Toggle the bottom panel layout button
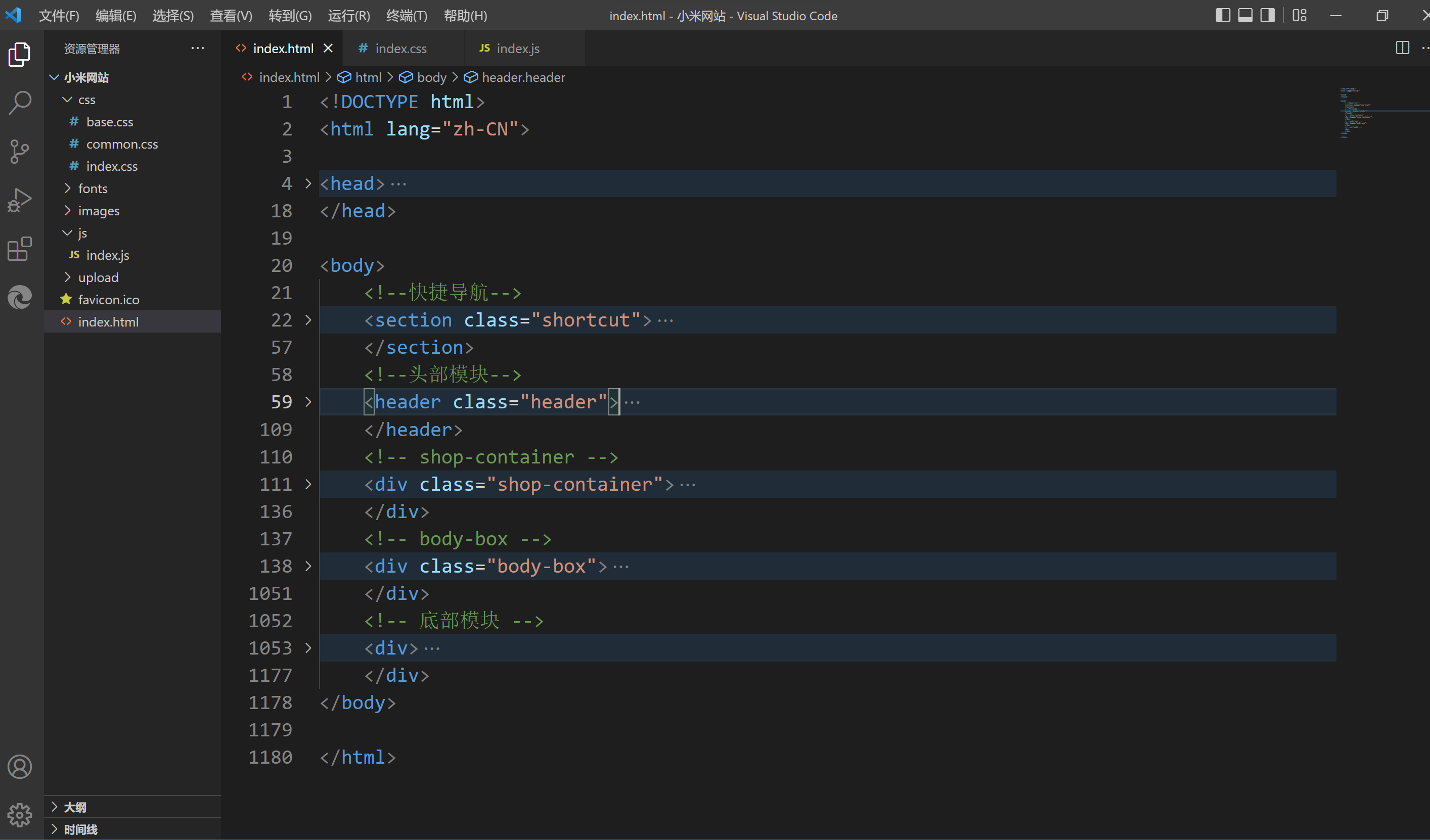The height and width of the screenshot is (840, 1430). (x=1245, y=15)
